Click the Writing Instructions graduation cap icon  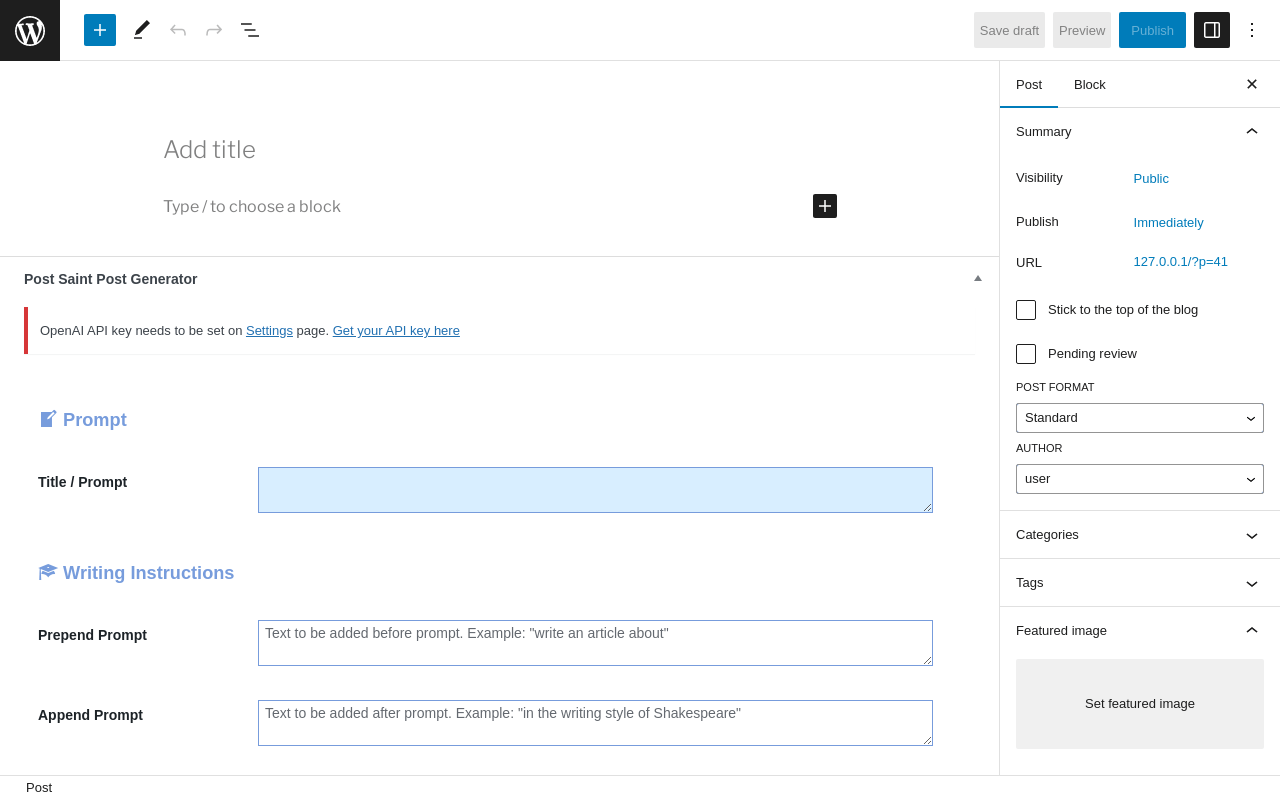click(48, 572)
